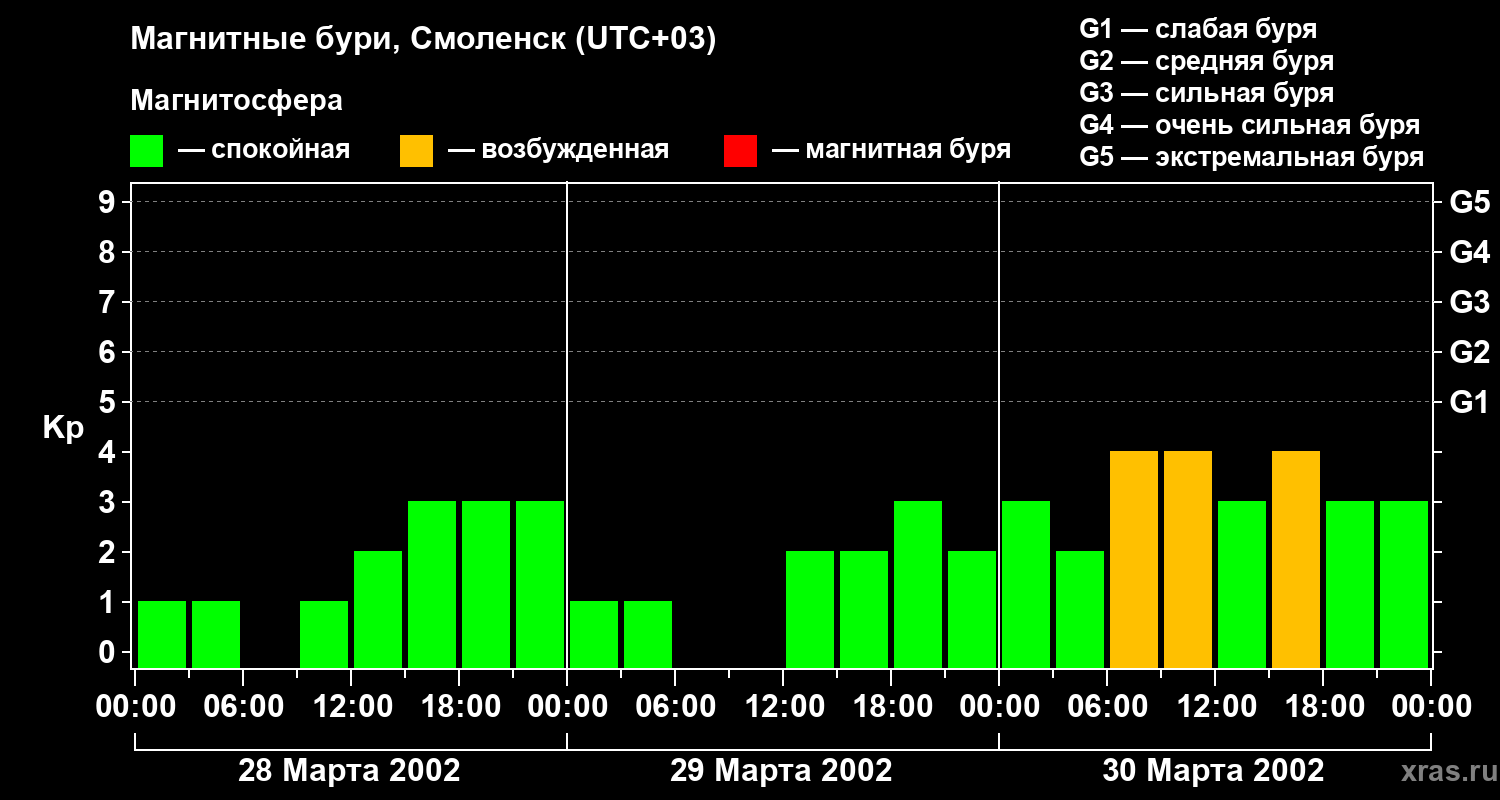Click the green 'спокойная' legend swatch

(147, 151)
